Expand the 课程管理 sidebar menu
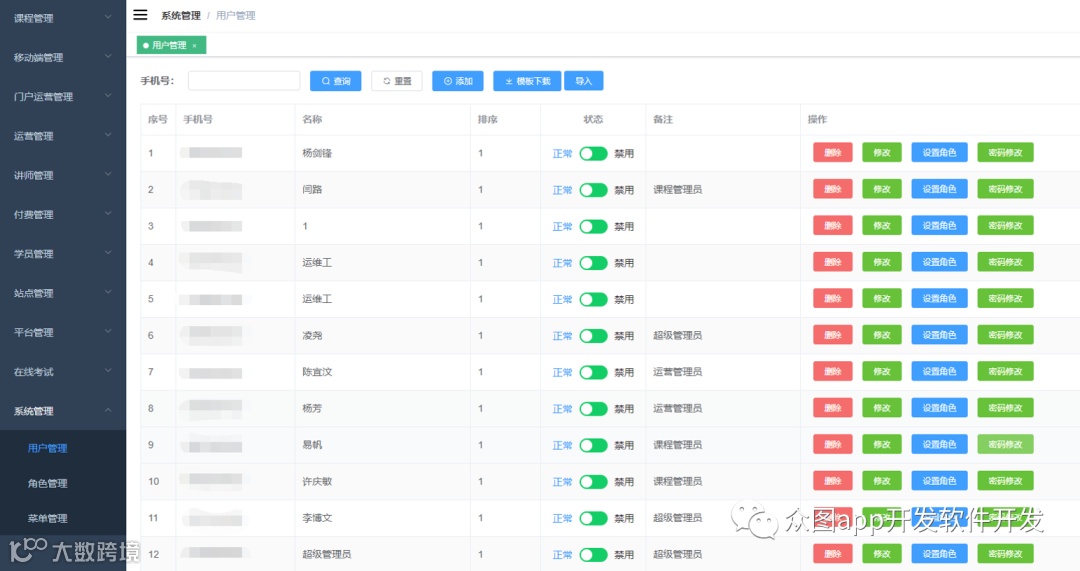The image size is (1080, 571). tap(63, 18)
